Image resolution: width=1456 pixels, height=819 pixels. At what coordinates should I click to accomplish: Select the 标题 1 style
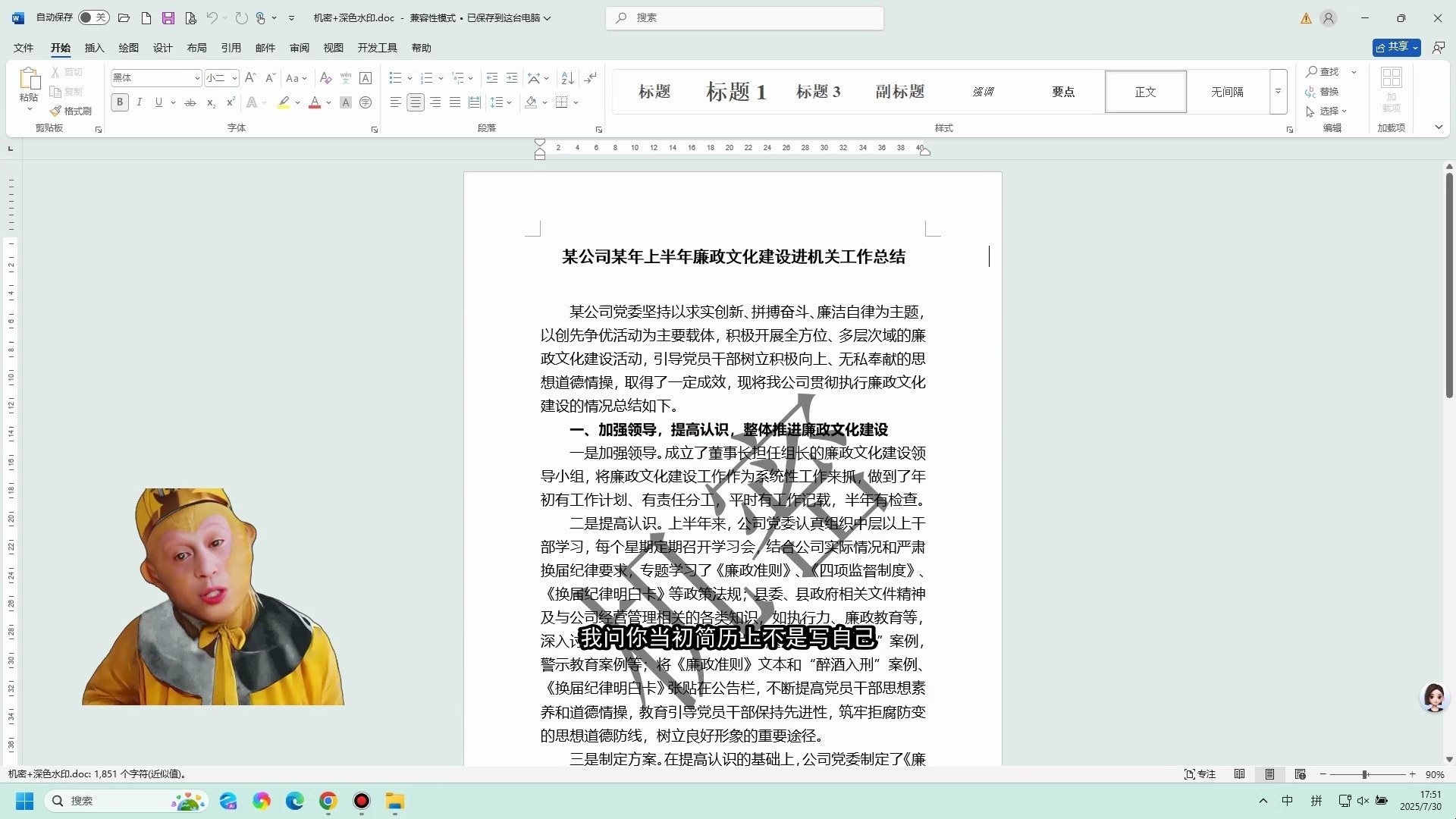(736, 91)
